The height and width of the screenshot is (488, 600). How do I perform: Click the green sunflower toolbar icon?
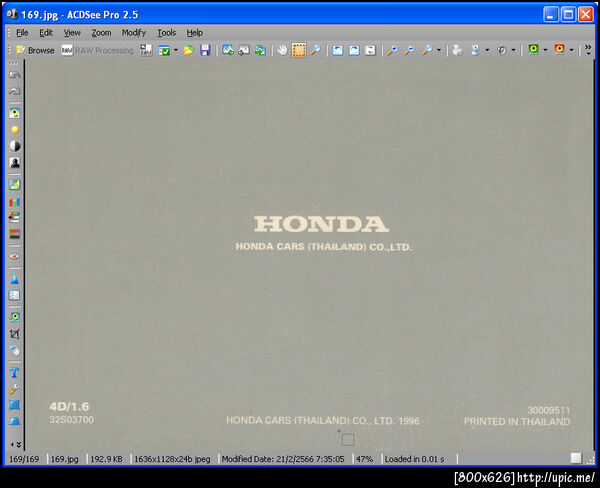533,50
